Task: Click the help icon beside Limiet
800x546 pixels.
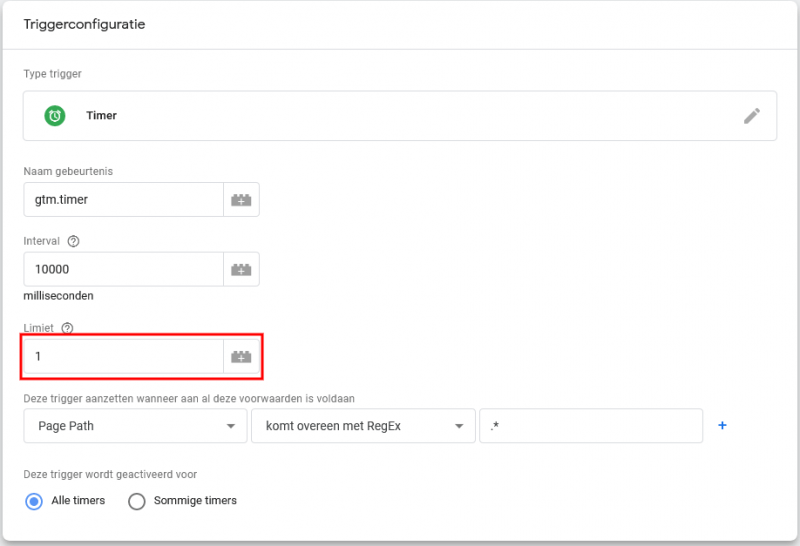Action: tap(67, 328)
